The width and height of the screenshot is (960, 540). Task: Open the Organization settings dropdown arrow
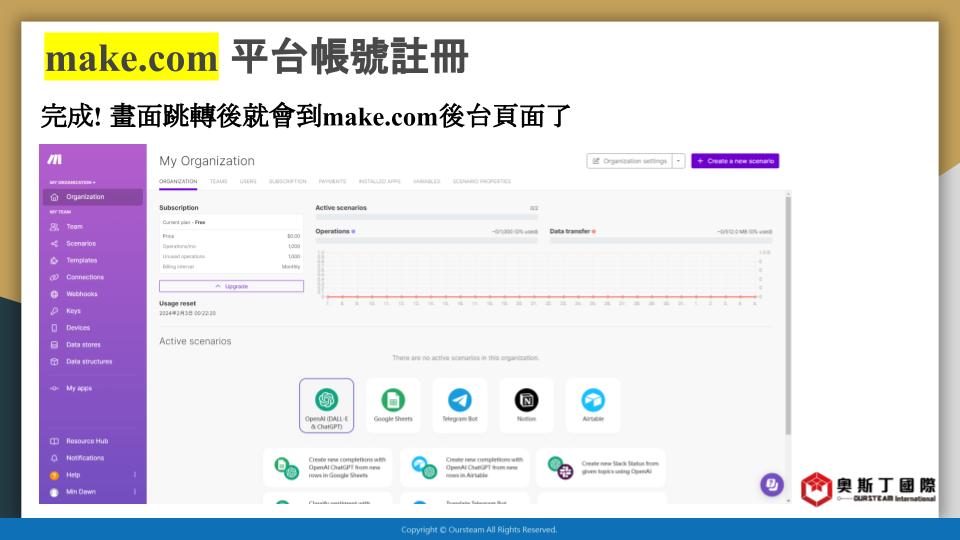pyautogui.click(x=678, y=161)
